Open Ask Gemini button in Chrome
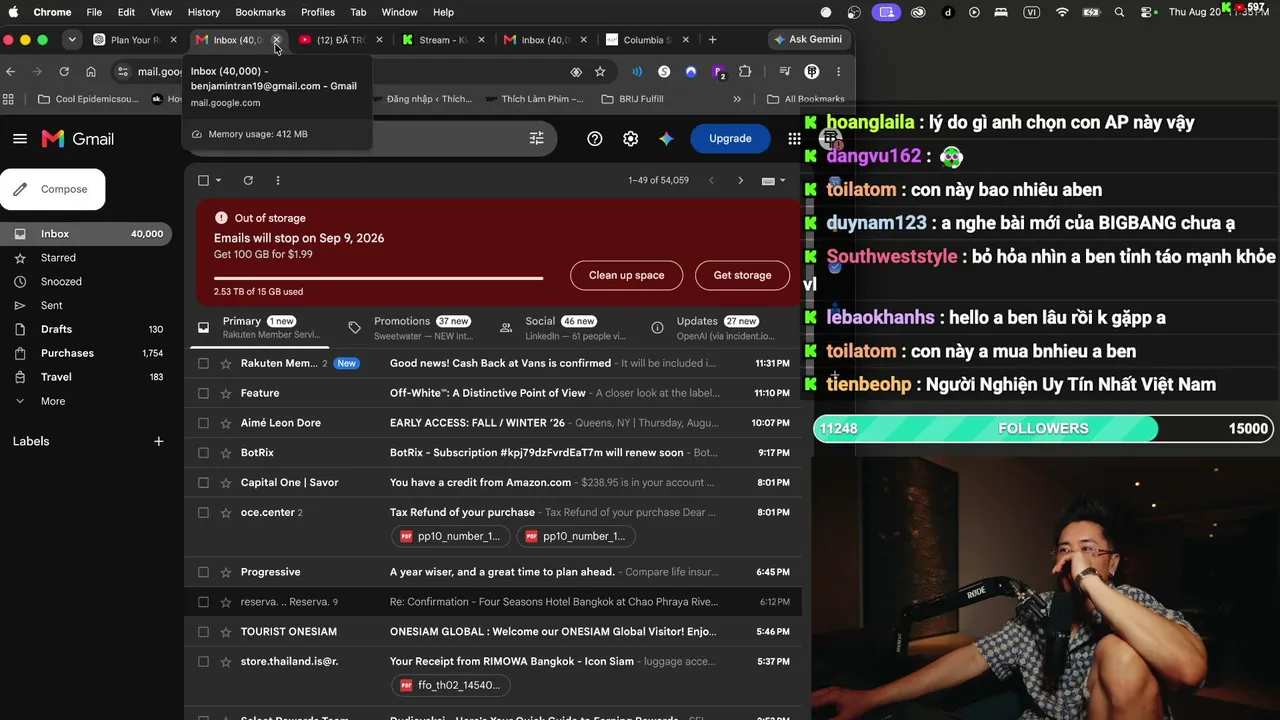The height and width of the screenshot is (720, 1280). click(x=808, y=40)
